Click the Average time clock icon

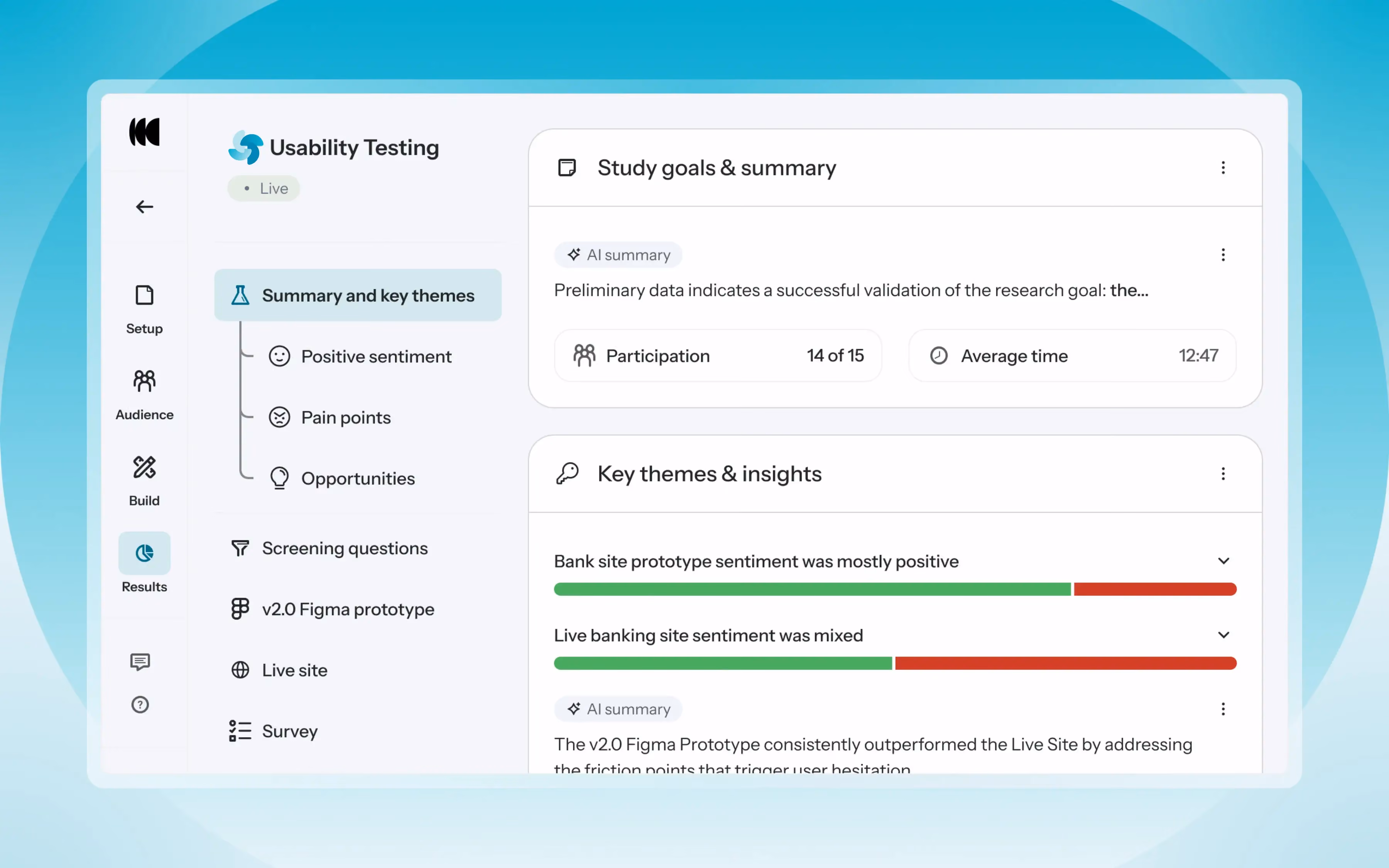938,355
